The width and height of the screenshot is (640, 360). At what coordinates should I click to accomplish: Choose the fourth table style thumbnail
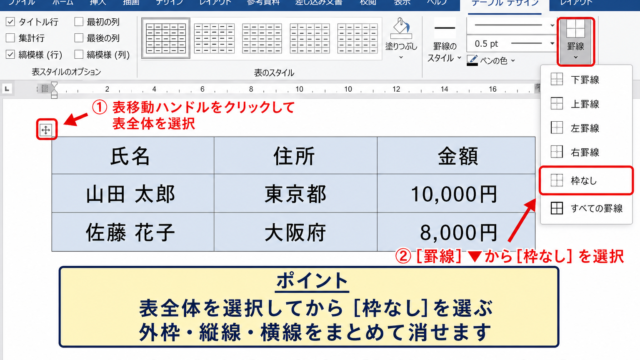pyautogui.click(x=310, y=38)
